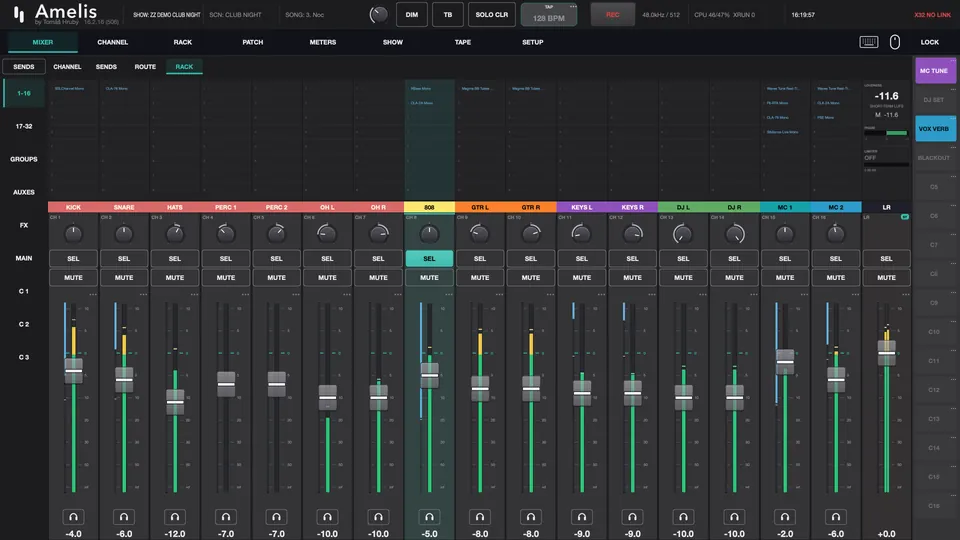The height and width of the screenshot is (540, 960).
Task: Trigger the MC TUNE macro button
Action: tap(935, 70)
